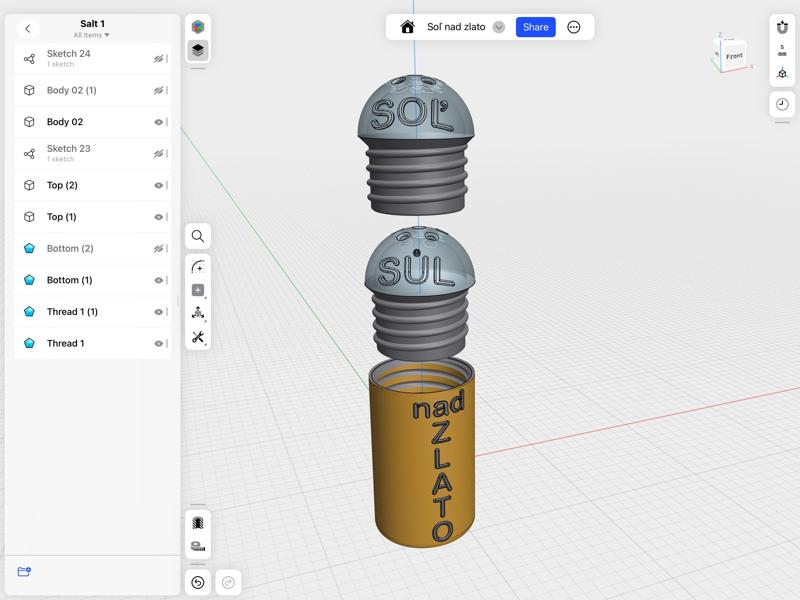Open the History clock panel

(782, 104)
